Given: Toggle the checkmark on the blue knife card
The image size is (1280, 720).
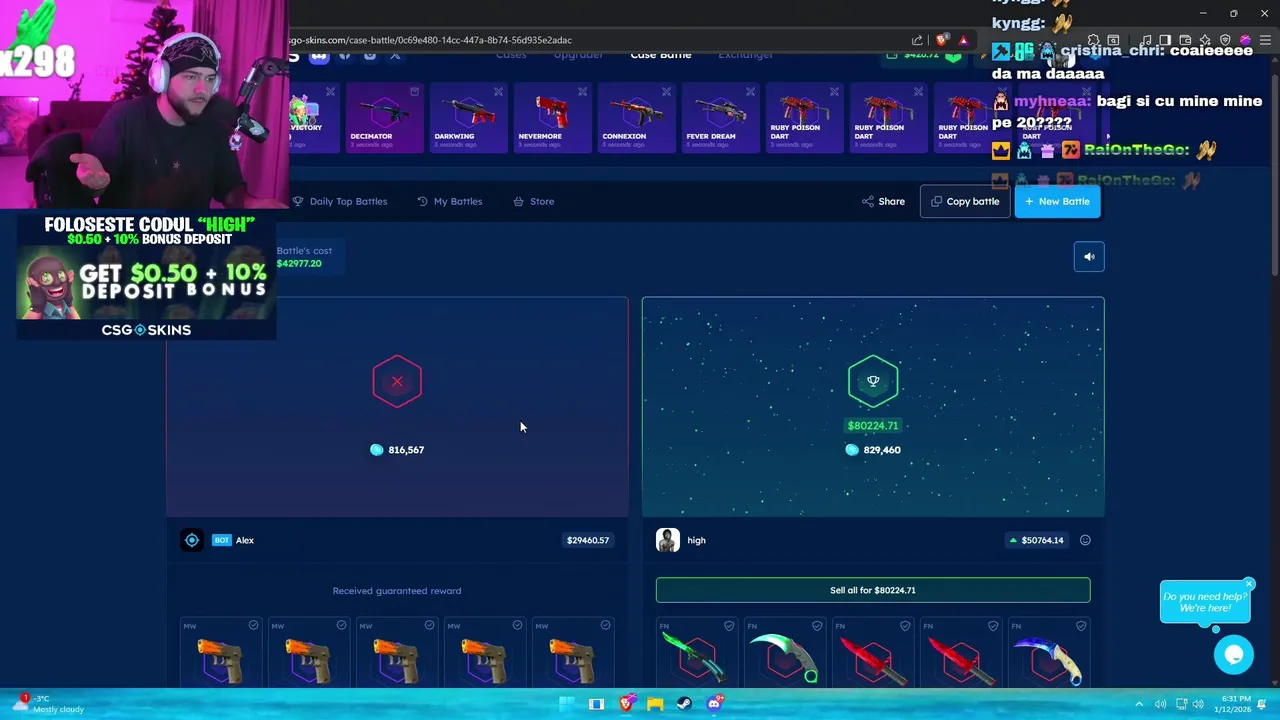Looking at the screenshot, I should (x=1081, y=626).
